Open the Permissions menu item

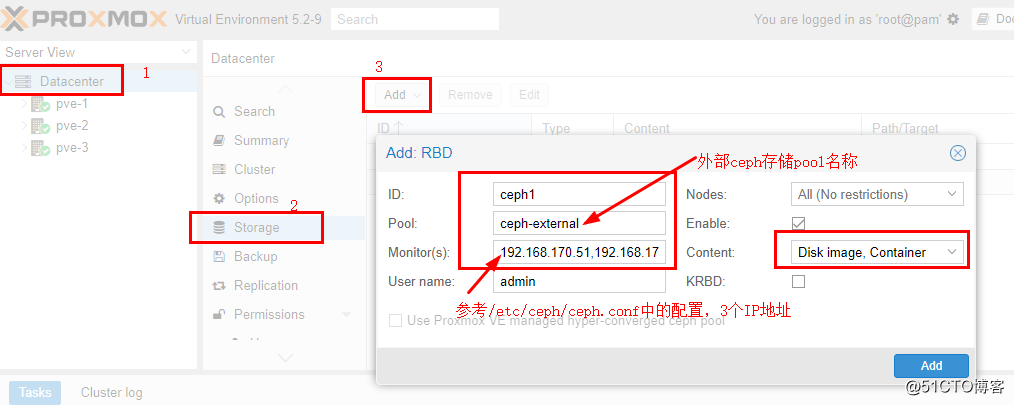(x=284, y=314)
